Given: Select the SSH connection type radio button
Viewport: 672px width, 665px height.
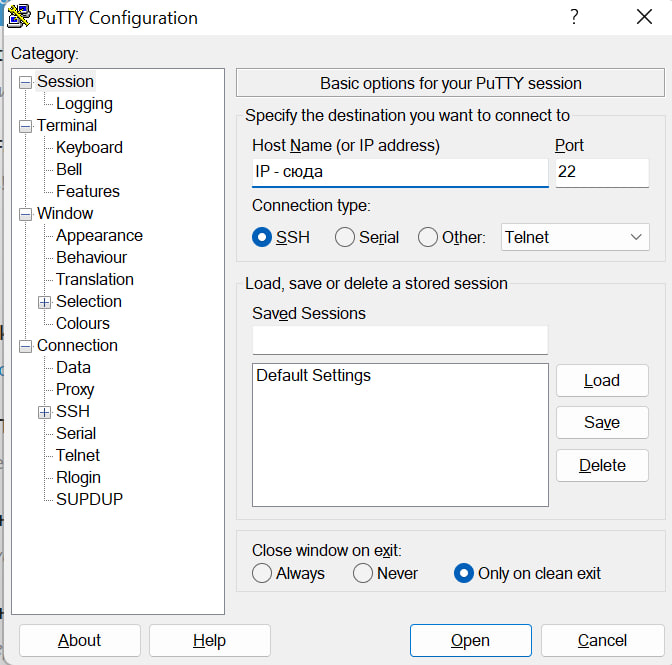Looking at the screenshot, I should pos(262,237).
